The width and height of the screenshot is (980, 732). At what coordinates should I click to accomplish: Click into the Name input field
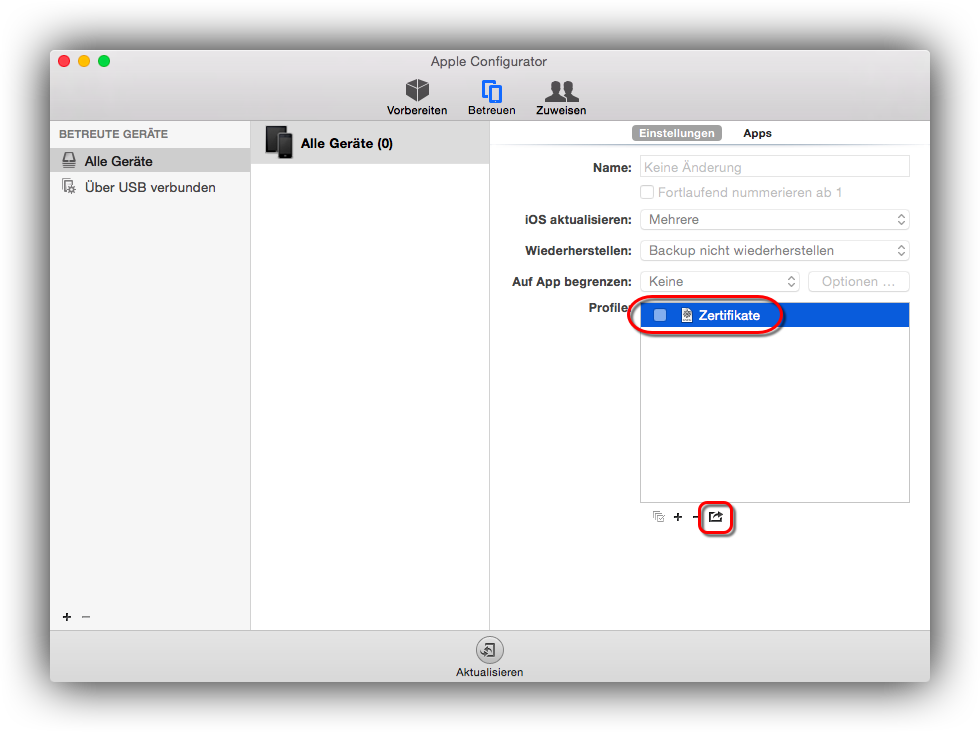pos(774,167)
